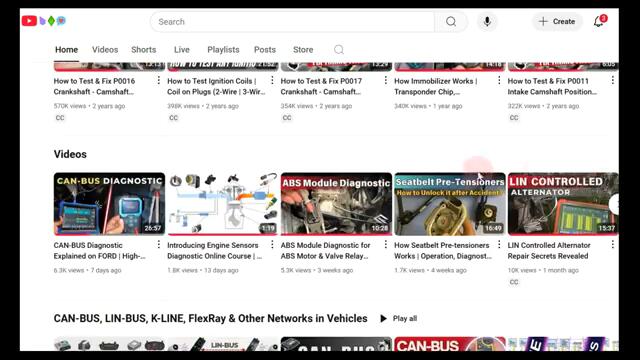Open notifications bell icon
640x360 pixels.
click(599, 21)
